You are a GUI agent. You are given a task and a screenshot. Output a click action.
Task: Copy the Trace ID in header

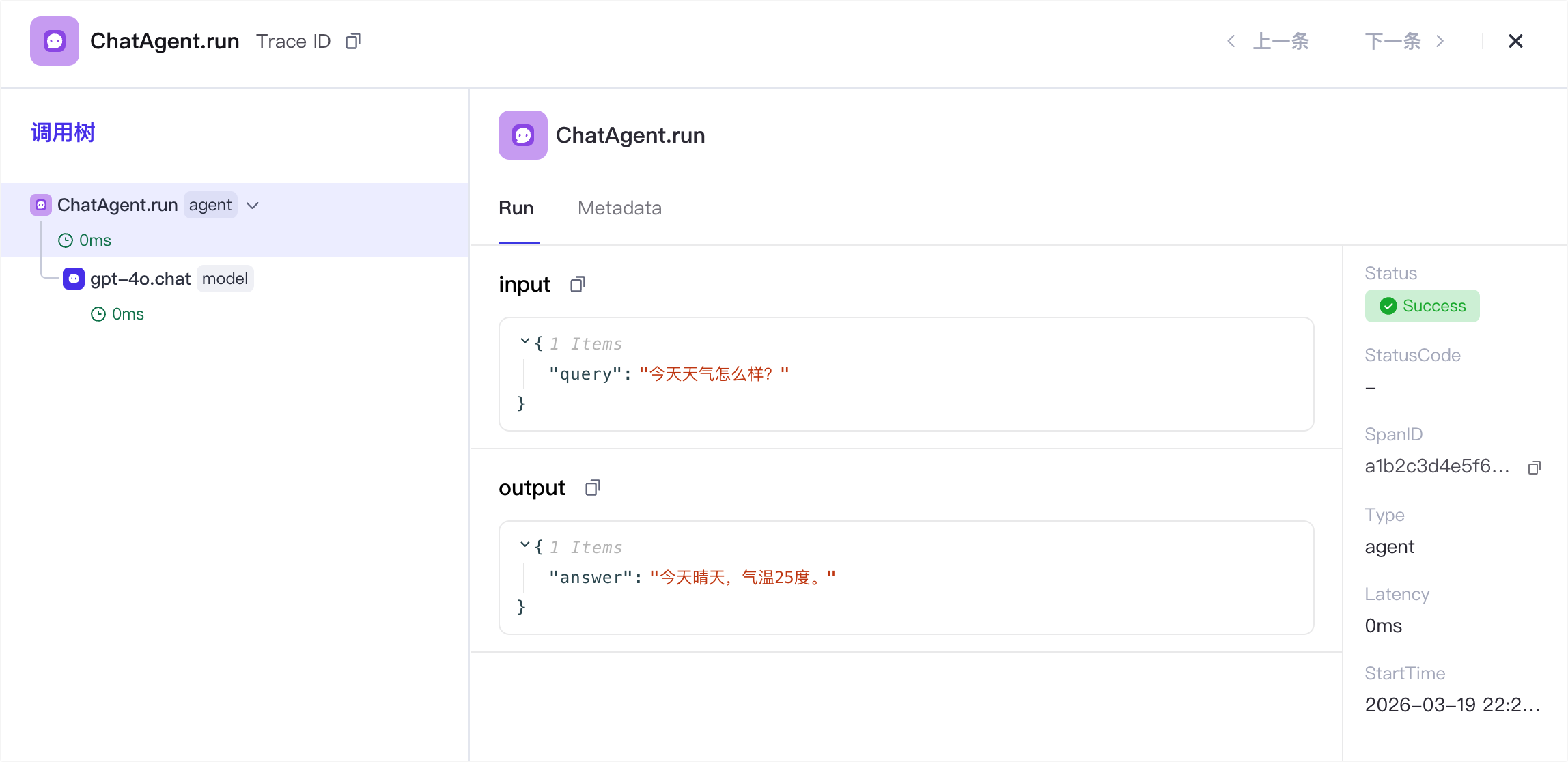pos(353,42)
